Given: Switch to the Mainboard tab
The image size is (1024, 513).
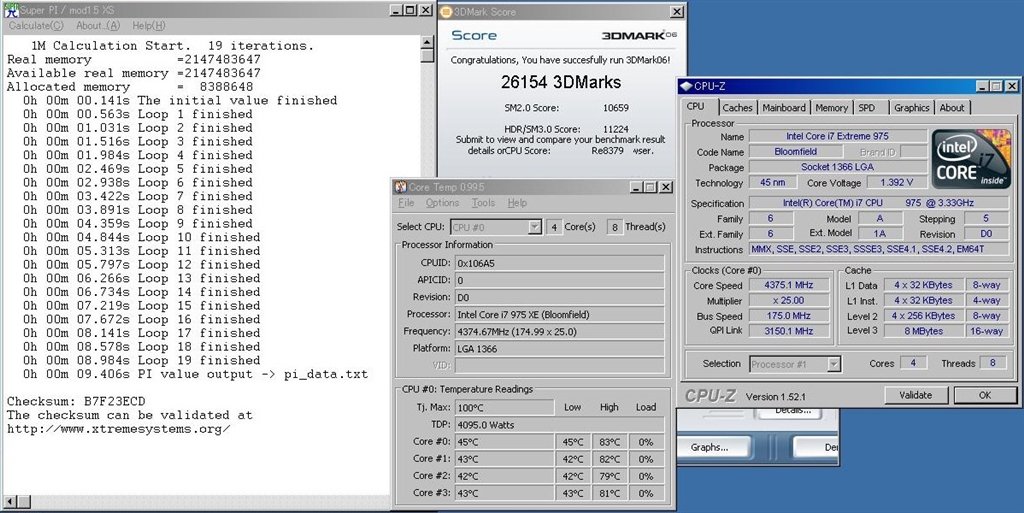Looking at the screenshot, I should pyautogui.click(x=783, y=108).
